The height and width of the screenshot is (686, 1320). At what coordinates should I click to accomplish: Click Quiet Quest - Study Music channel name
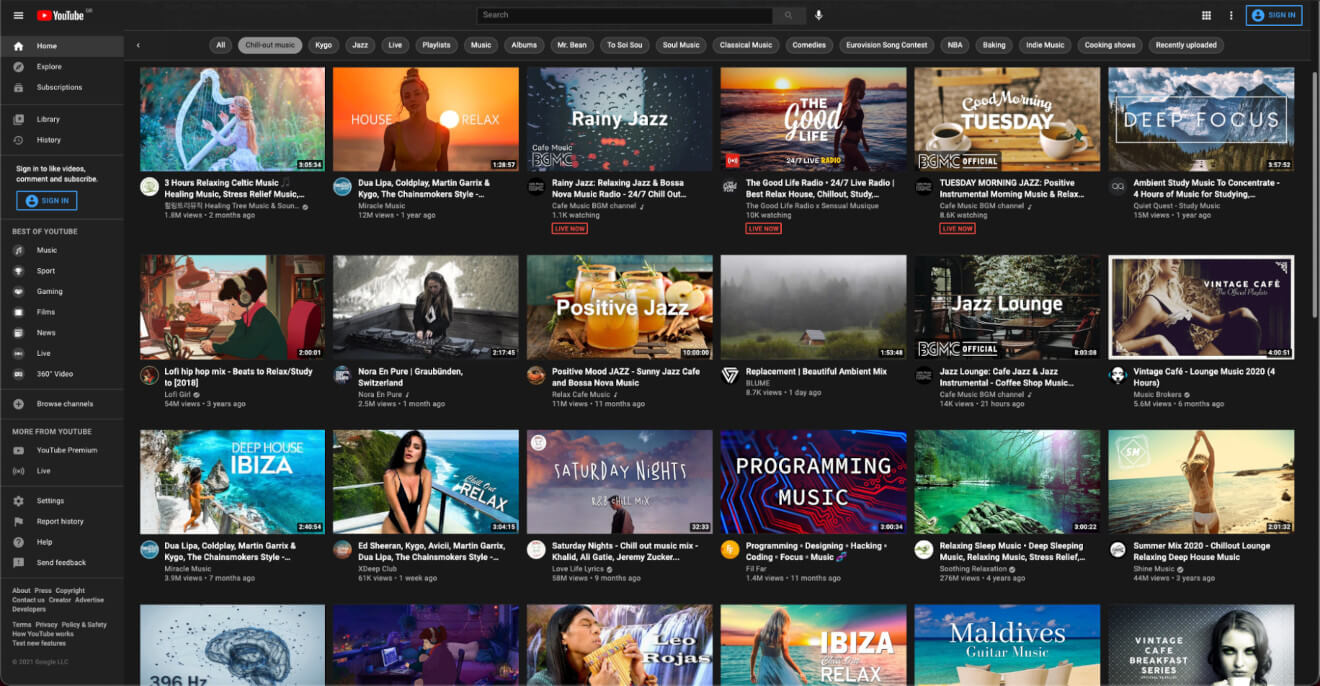coord(1177,206)
